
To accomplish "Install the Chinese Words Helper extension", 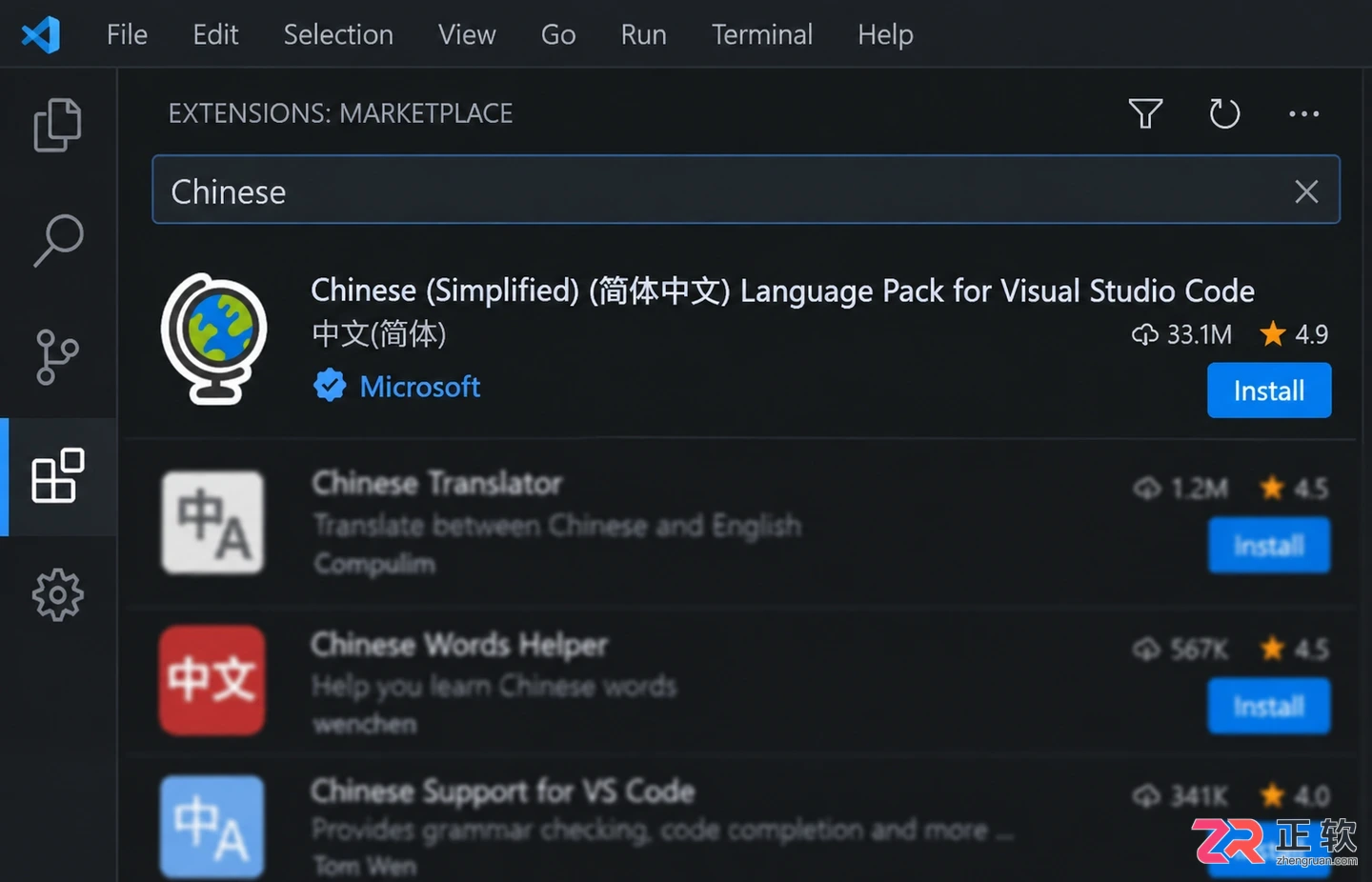I will click(1269, 706).
